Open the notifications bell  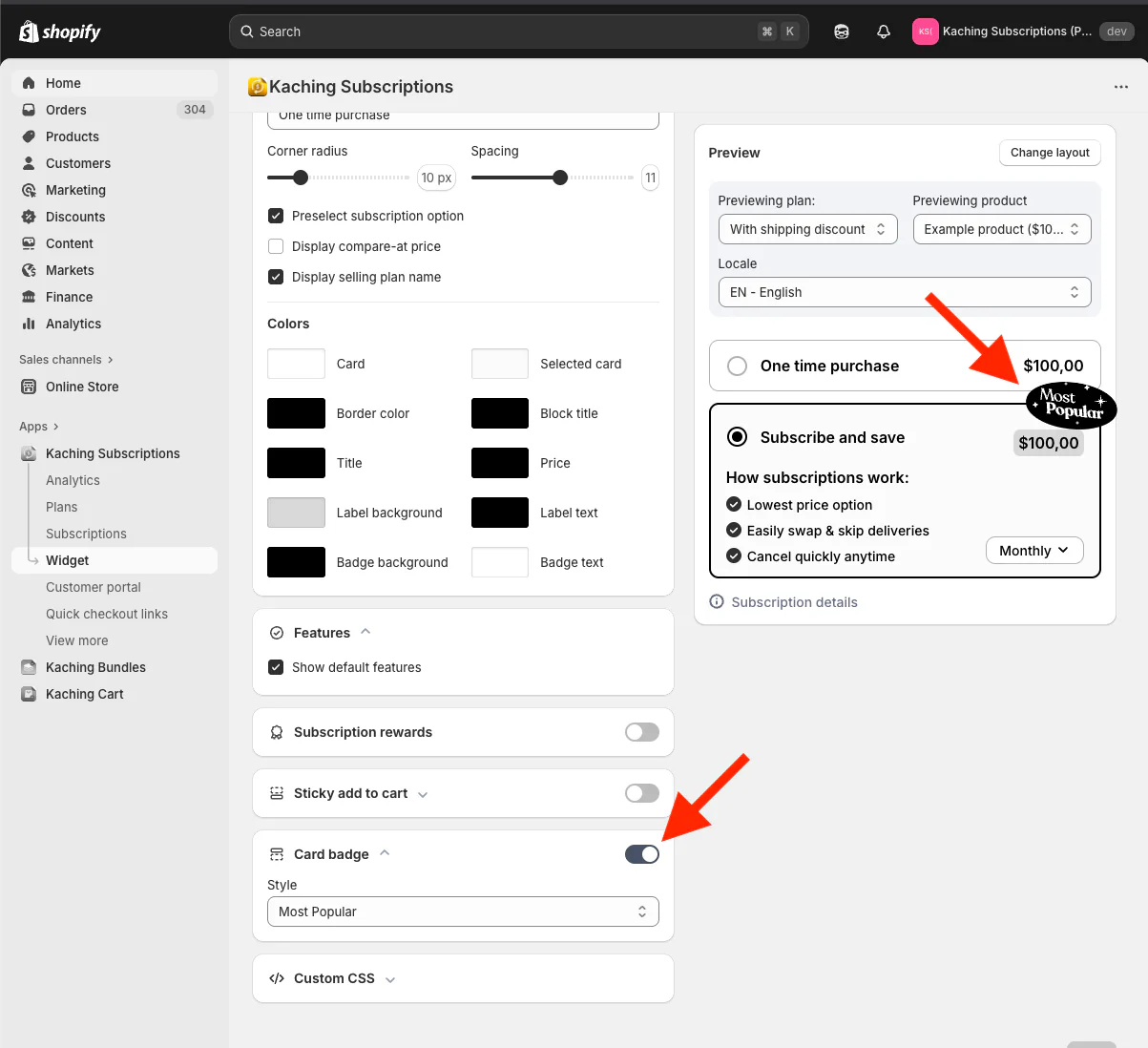(x=884, y=31)
